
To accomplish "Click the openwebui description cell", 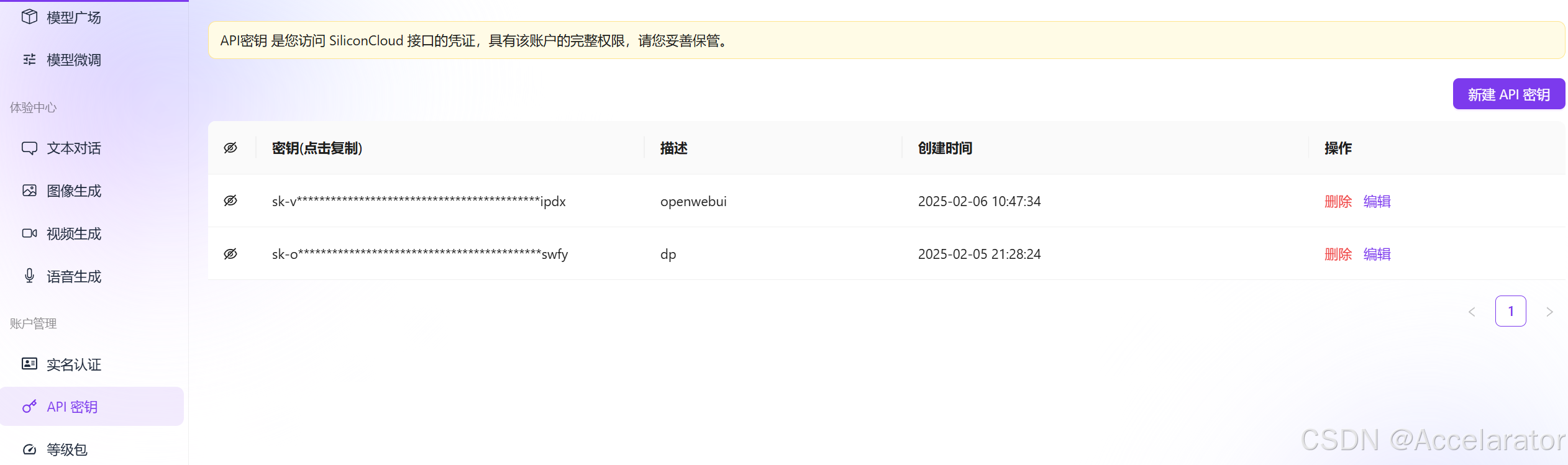I will tap(693, 202).
